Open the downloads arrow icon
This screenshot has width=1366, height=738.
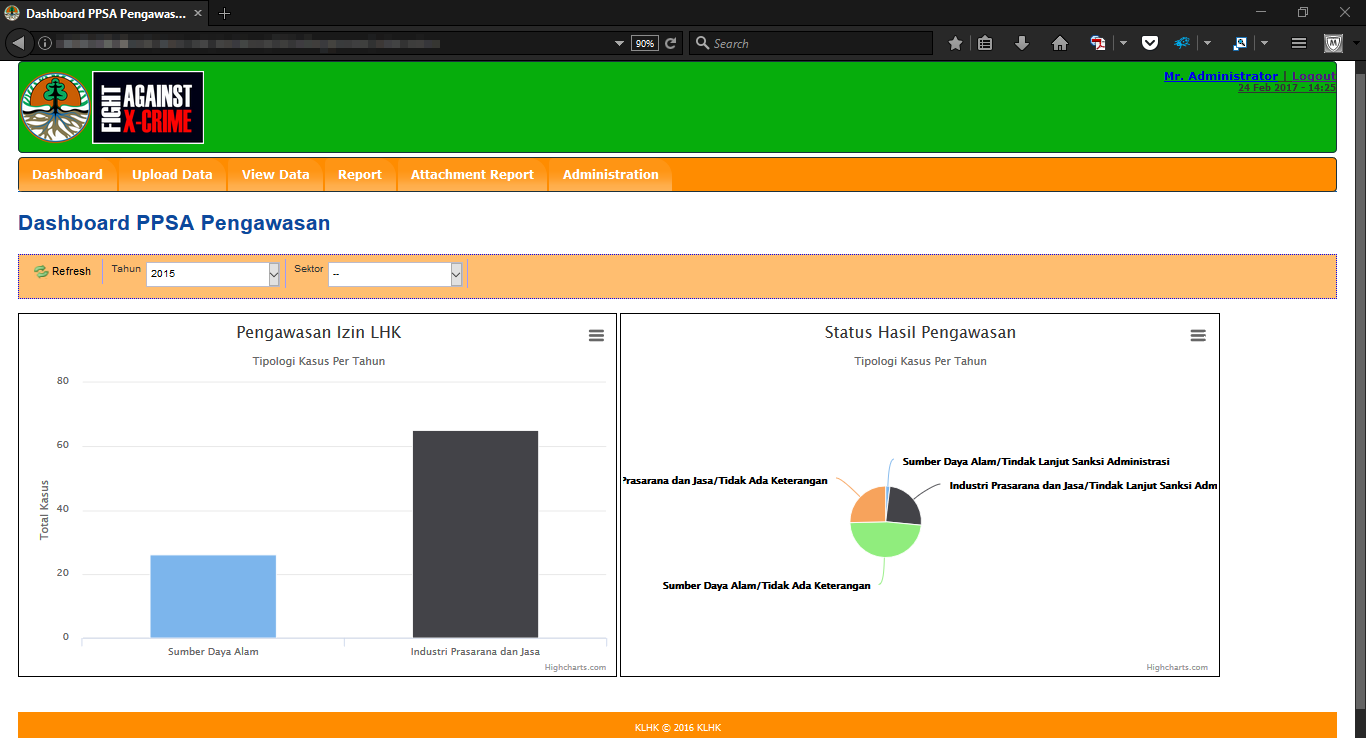coord(1021,43)
